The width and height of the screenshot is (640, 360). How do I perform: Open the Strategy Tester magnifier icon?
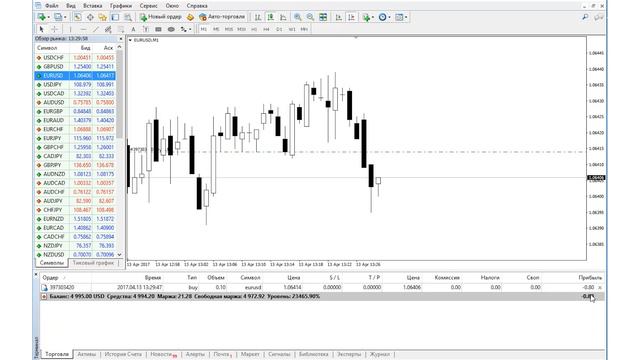click(128, 17)
